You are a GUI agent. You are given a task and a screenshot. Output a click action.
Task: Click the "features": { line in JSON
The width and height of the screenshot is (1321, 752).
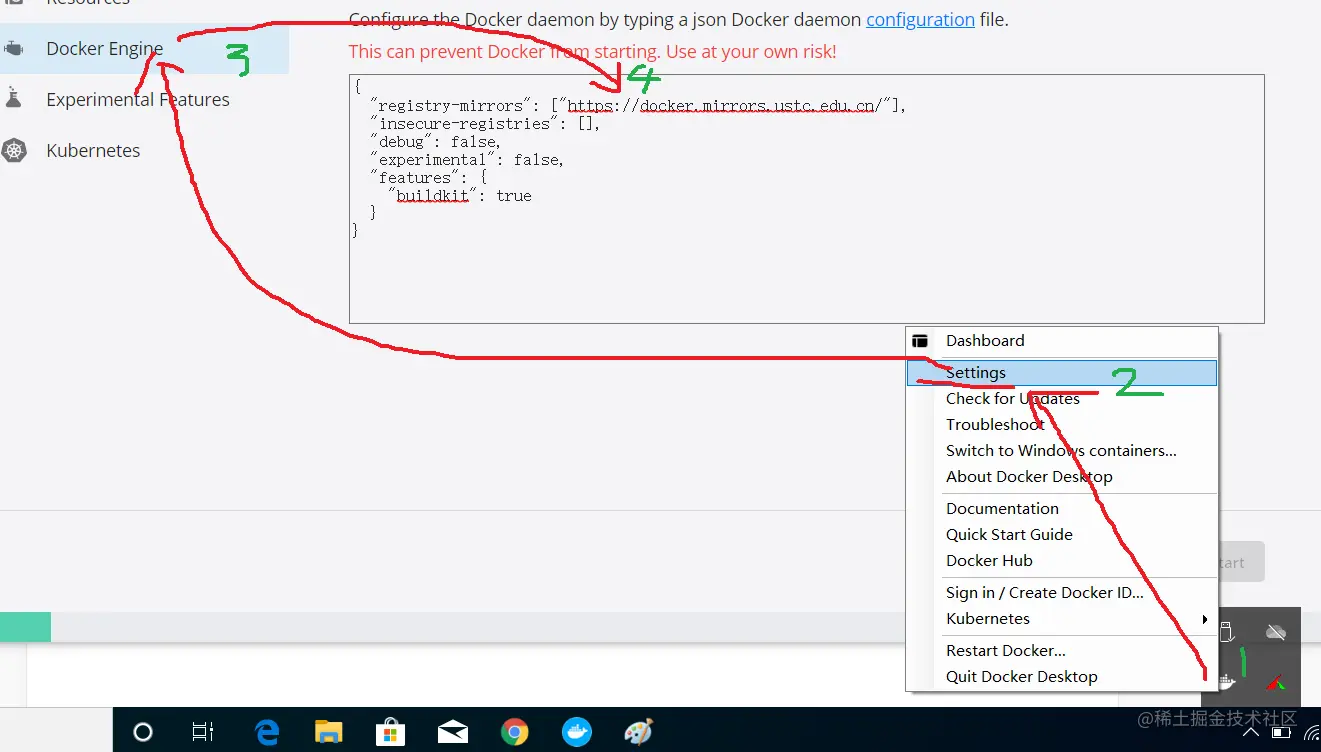428,177
